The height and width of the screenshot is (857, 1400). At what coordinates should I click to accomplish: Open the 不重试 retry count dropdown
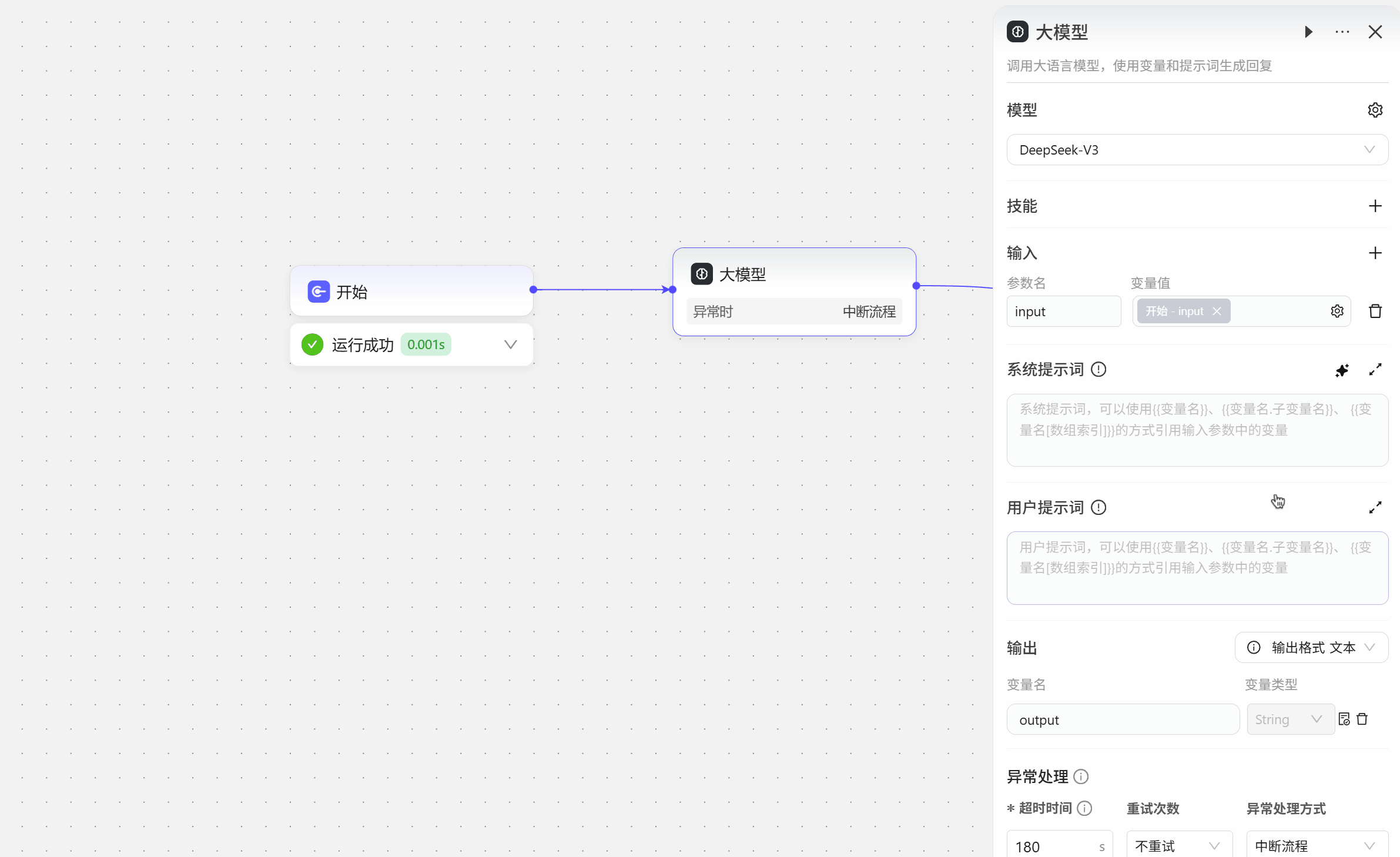coord(1178,846)
